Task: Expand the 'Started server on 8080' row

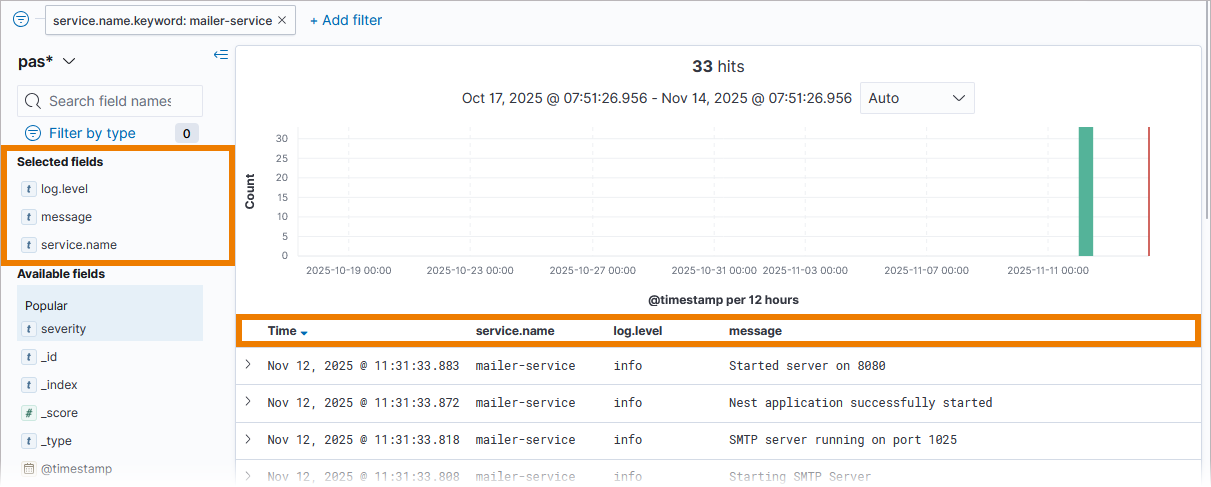Action: (248, 365)
